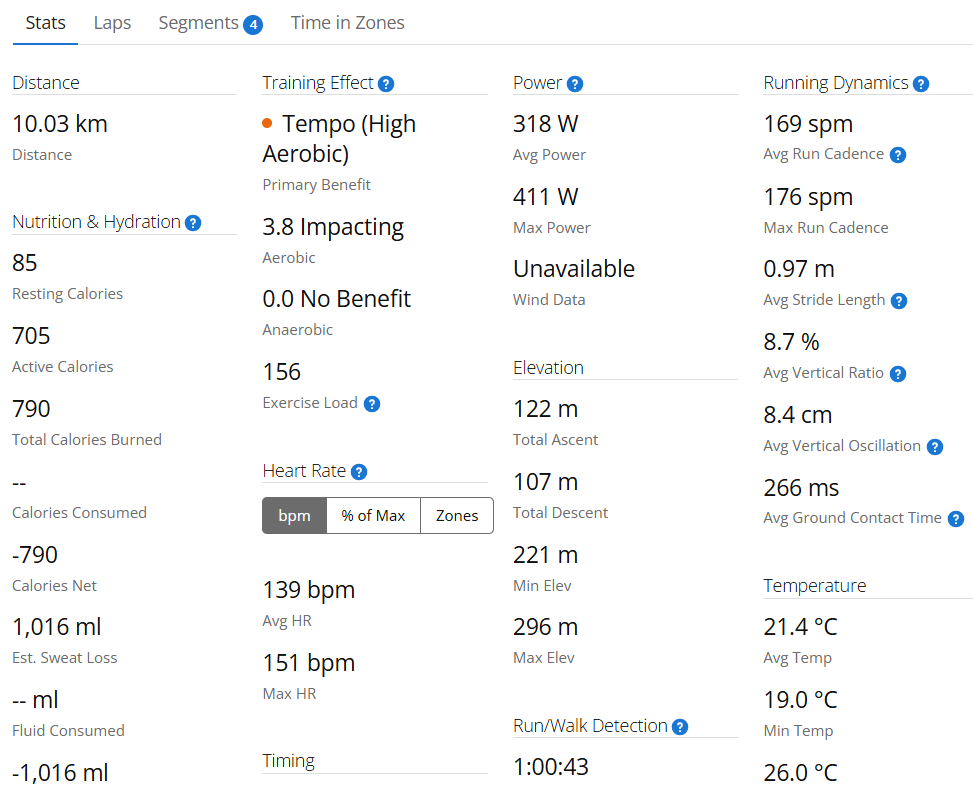Click the Segments count badge
973x785 pixels.
tap(253, 24)
